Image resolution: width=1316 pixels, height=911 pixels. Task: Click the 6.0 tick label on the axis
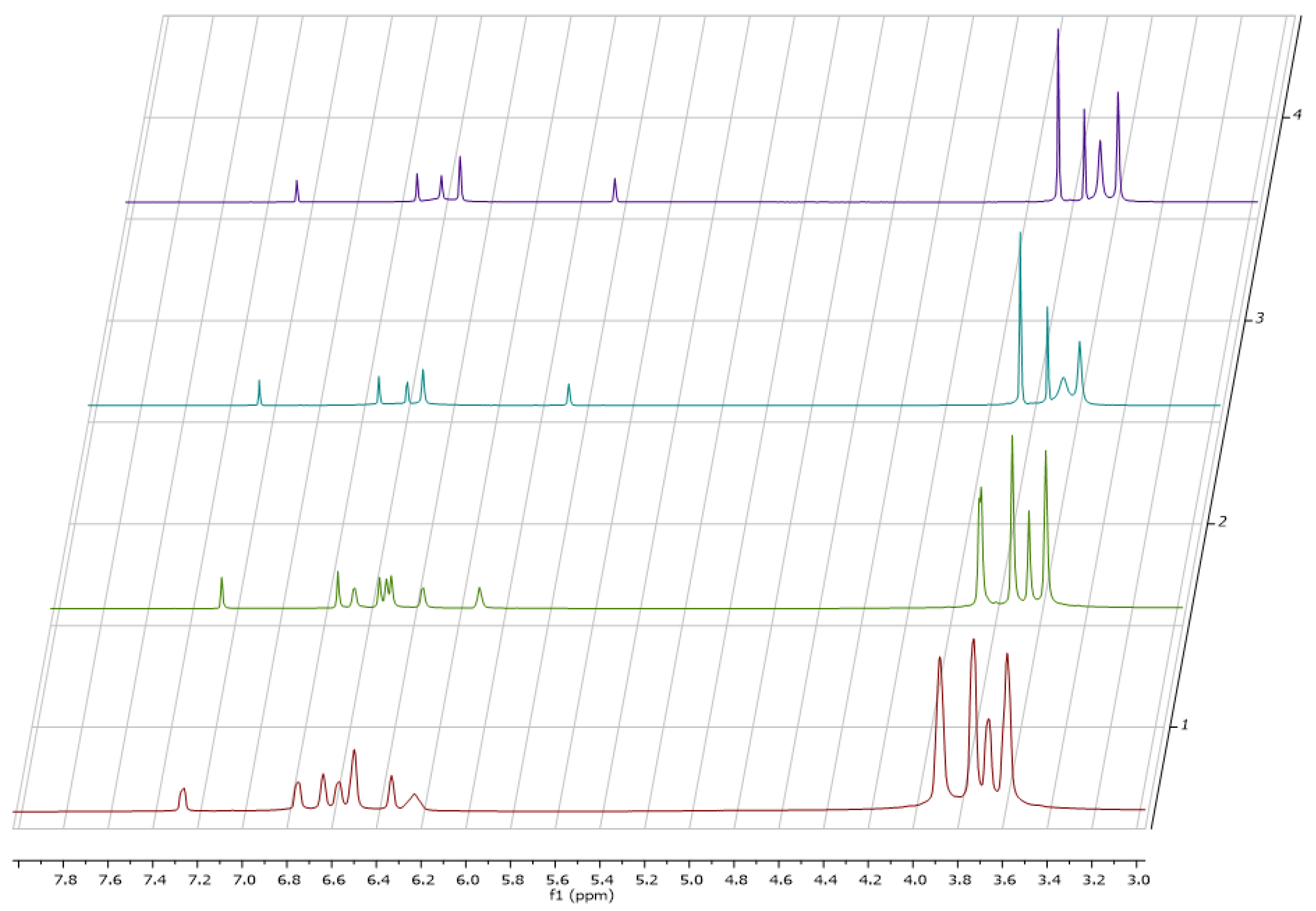(x=467, y=880)
